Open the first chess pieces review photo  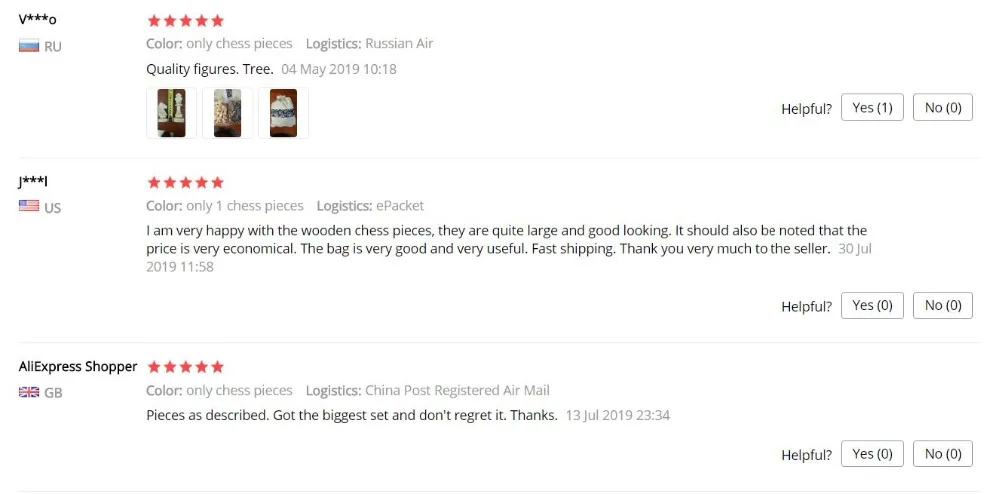[x=172, y=113]
